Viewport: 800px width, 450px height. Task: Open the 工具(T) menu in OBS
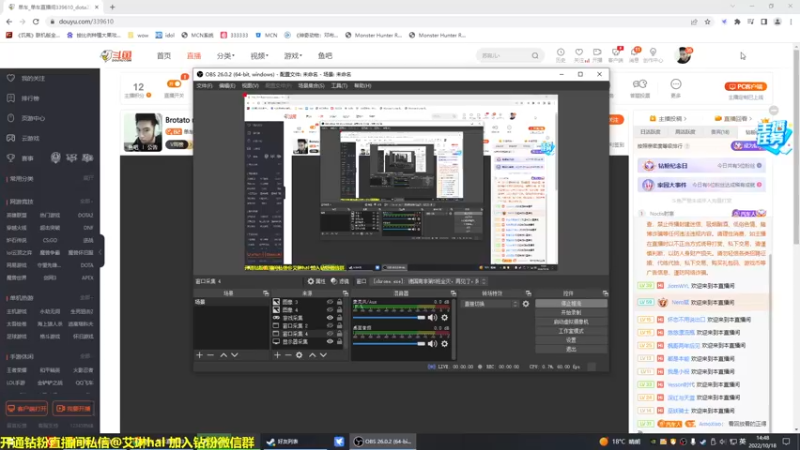pyautogui.click(x=339, y=86)
